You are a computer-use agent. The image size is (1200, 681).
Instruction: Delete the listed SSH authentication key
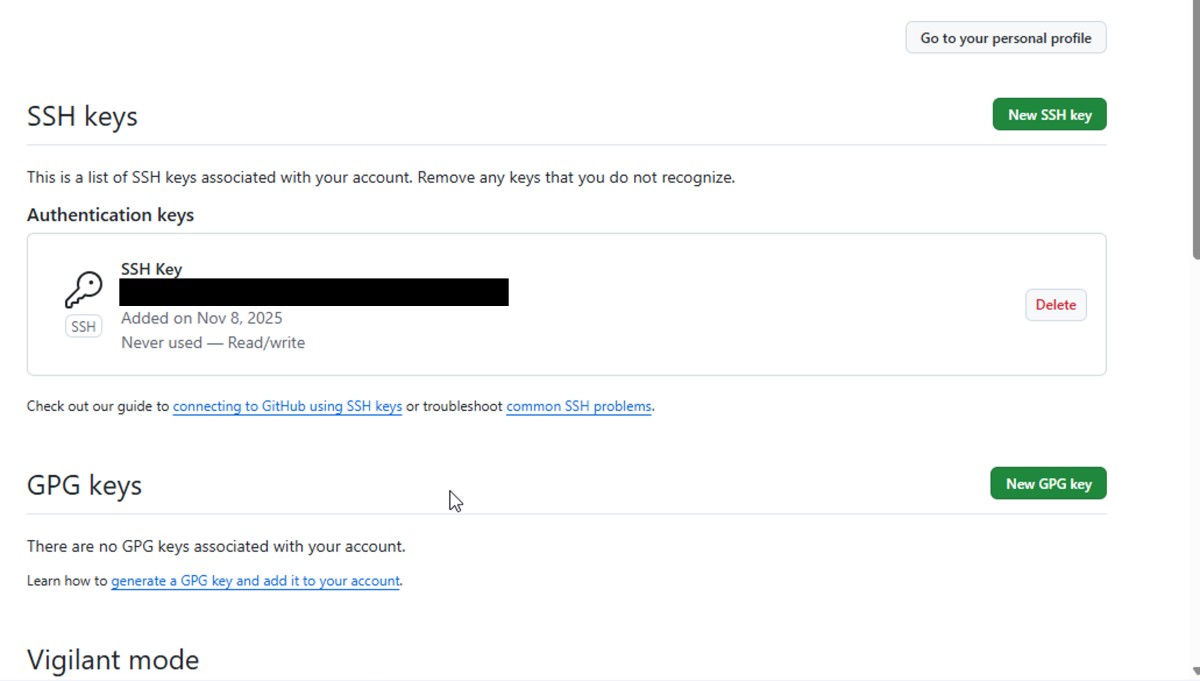pyautogui.click(x=1055, y=305)
